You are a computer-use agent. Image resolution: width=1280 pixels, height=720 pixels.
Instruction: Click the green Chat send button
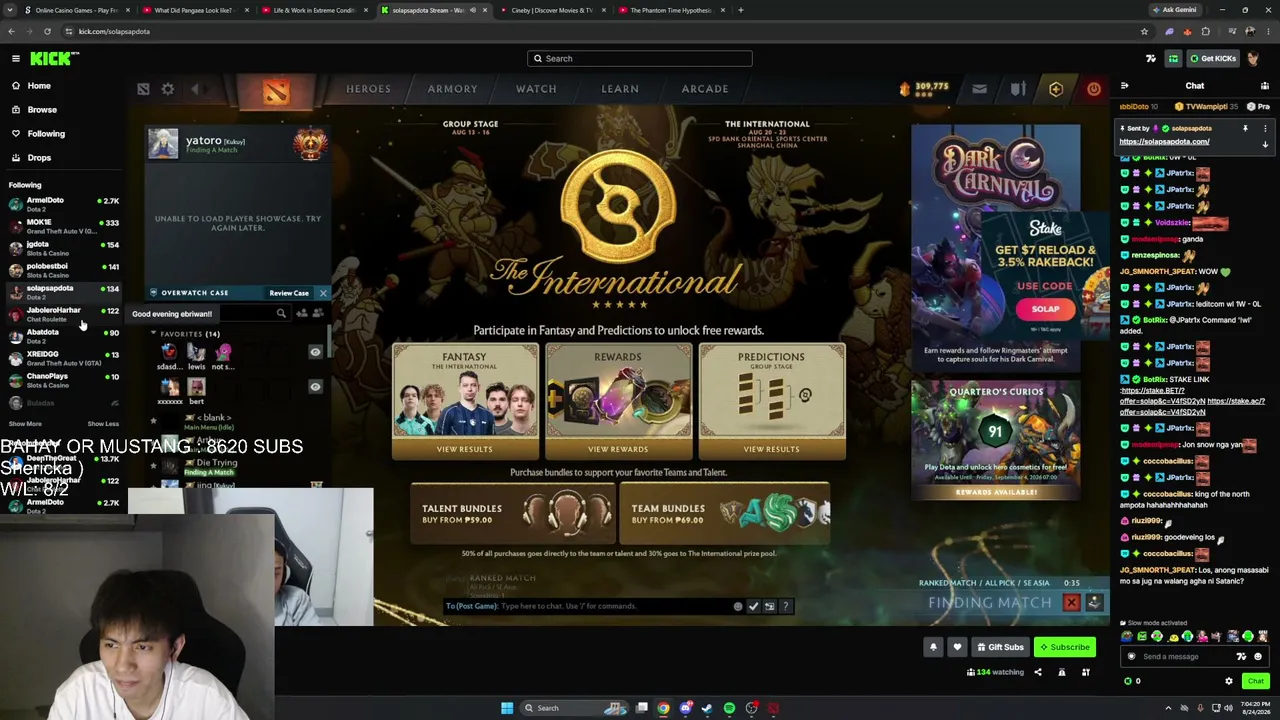pos(1255,682)
